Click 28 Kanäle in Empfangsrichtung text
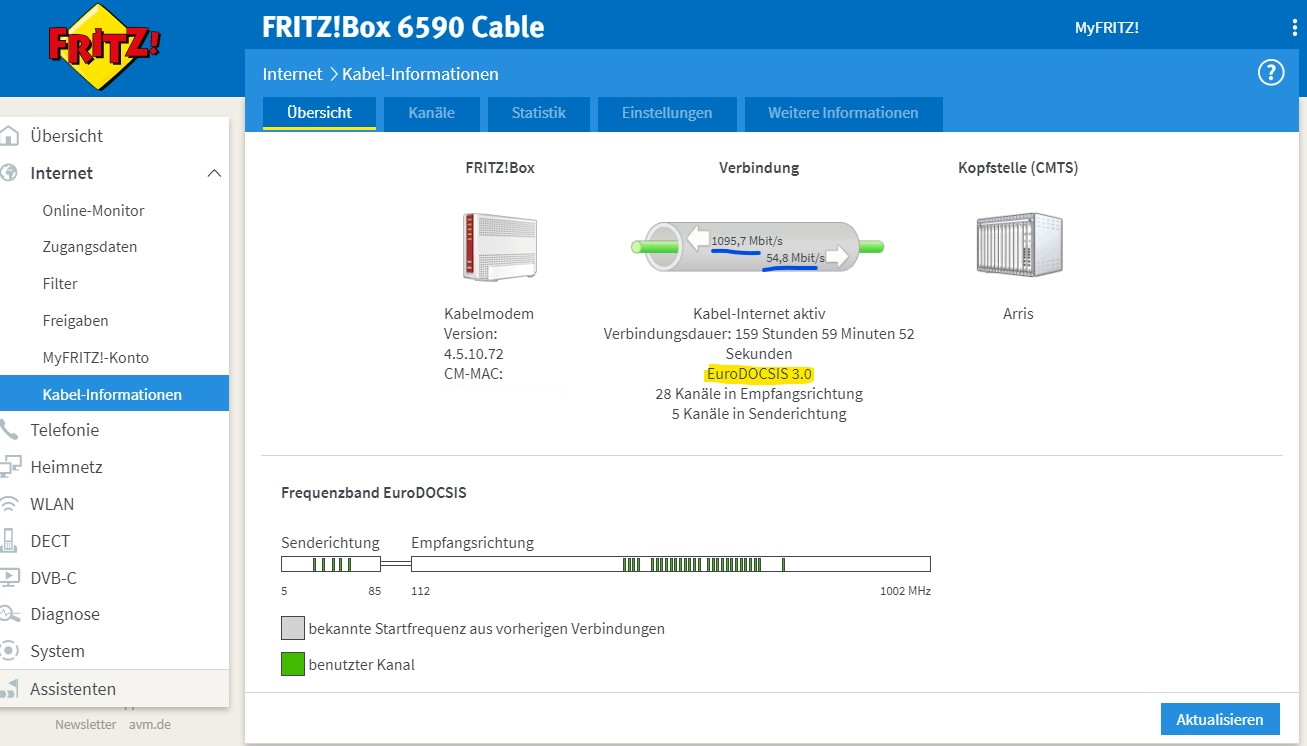Screen dimensions: 1307x746 click(x=759, y=394)
